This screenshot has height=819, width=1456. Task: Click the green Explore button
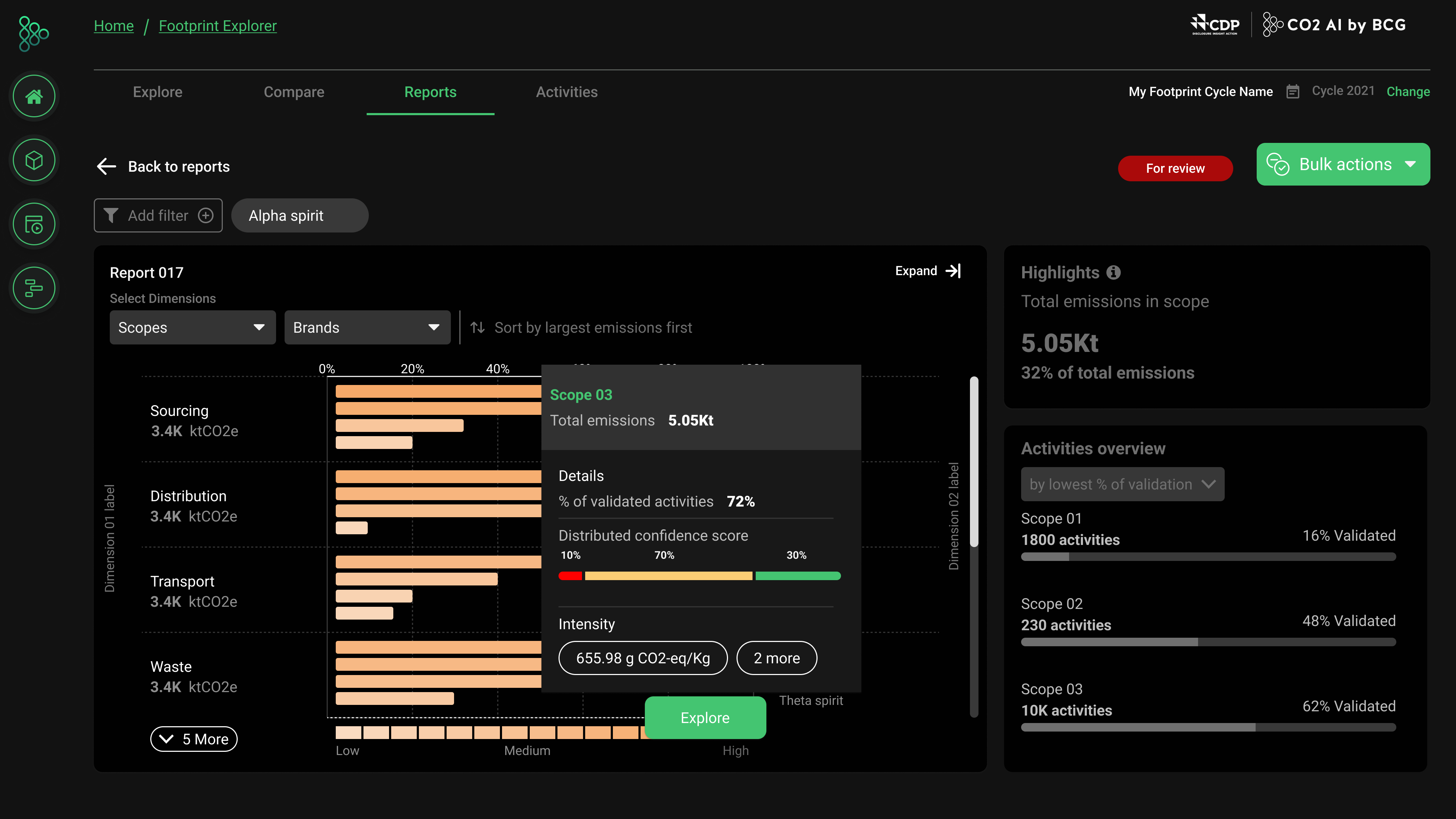[705, 717]
